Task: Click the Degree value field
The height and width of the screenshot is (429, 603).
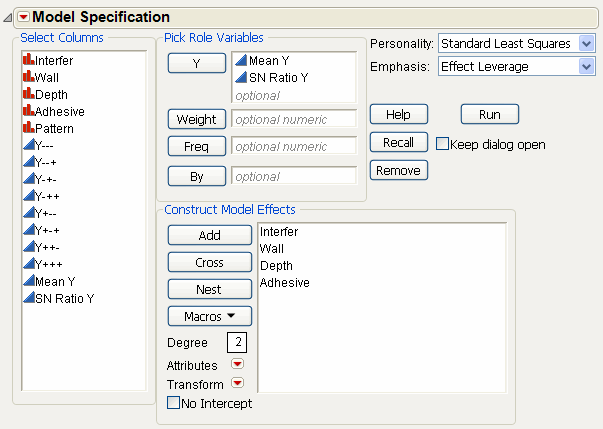Action: [x=236, y=343]
